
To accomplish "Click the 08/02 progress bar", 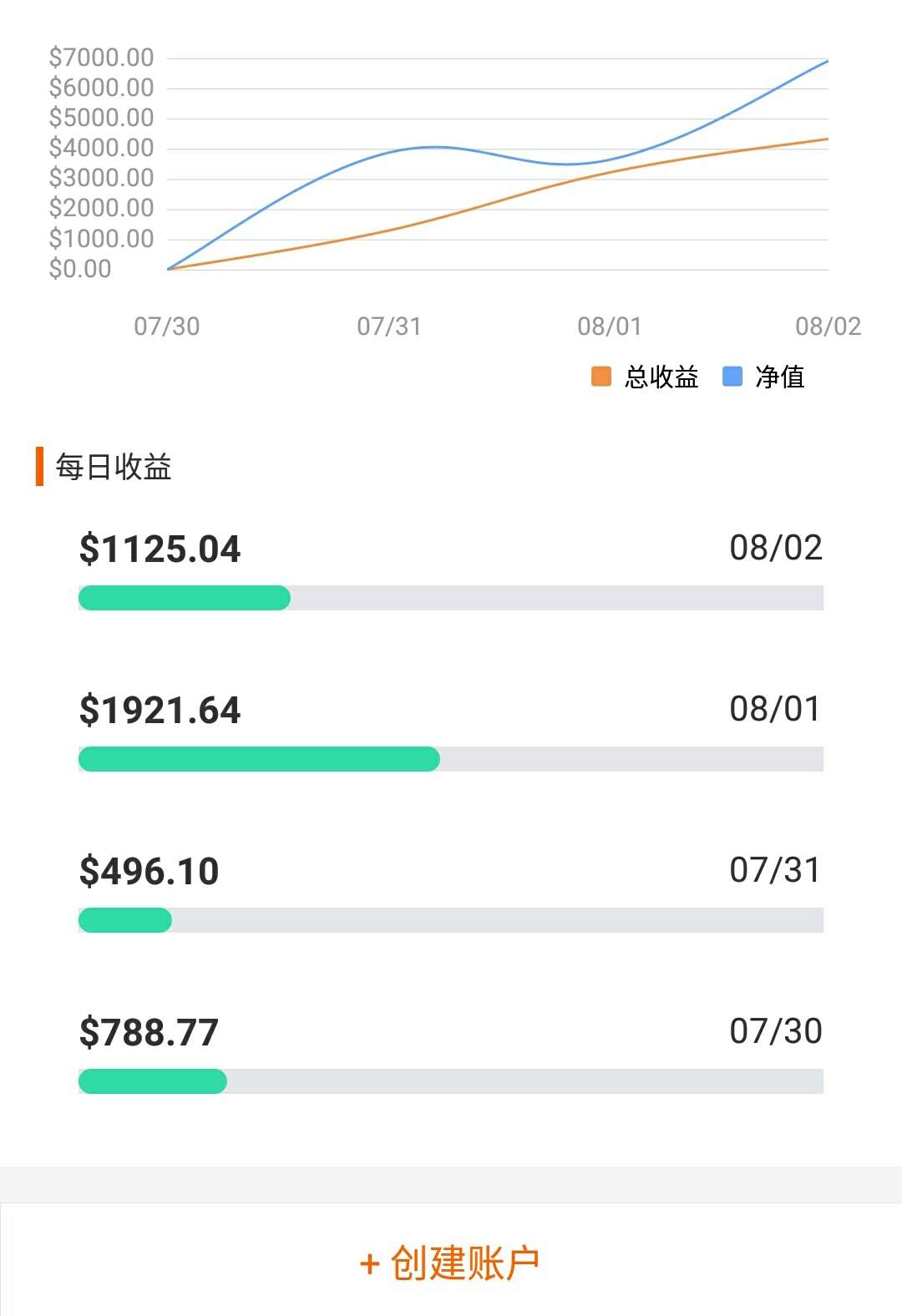I will click(x=451, y=598).
